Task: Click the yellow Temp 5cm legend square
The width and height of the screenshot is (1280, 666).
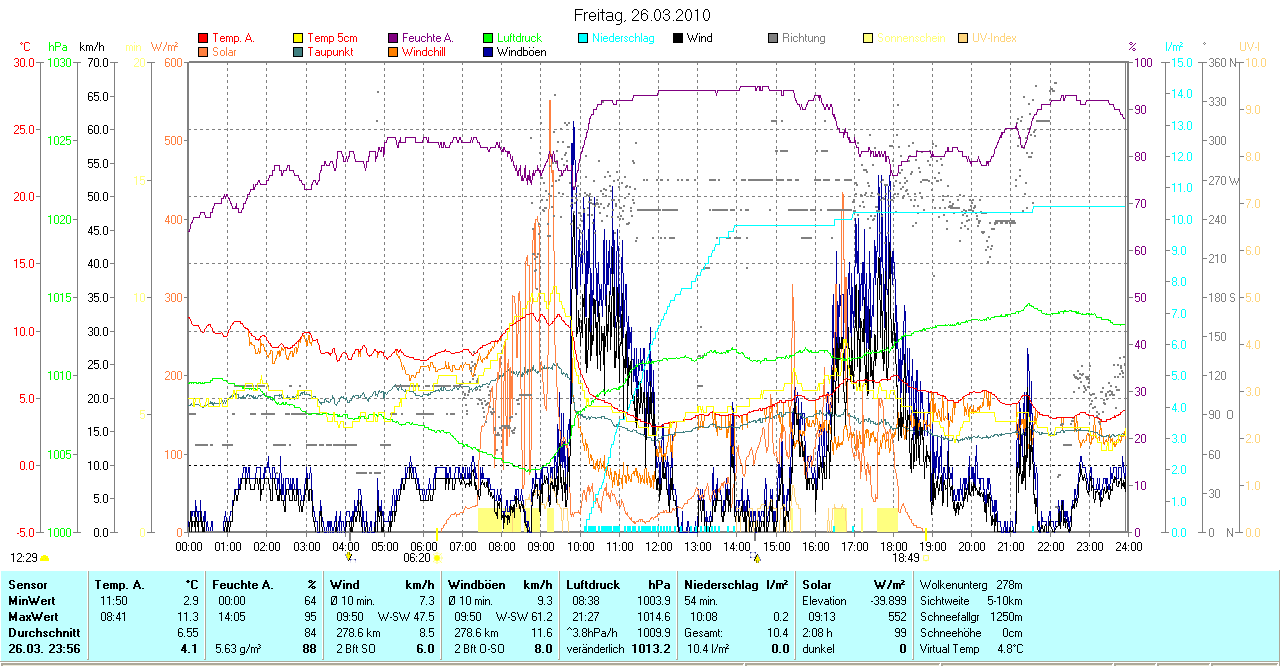Action: [299, 38]
